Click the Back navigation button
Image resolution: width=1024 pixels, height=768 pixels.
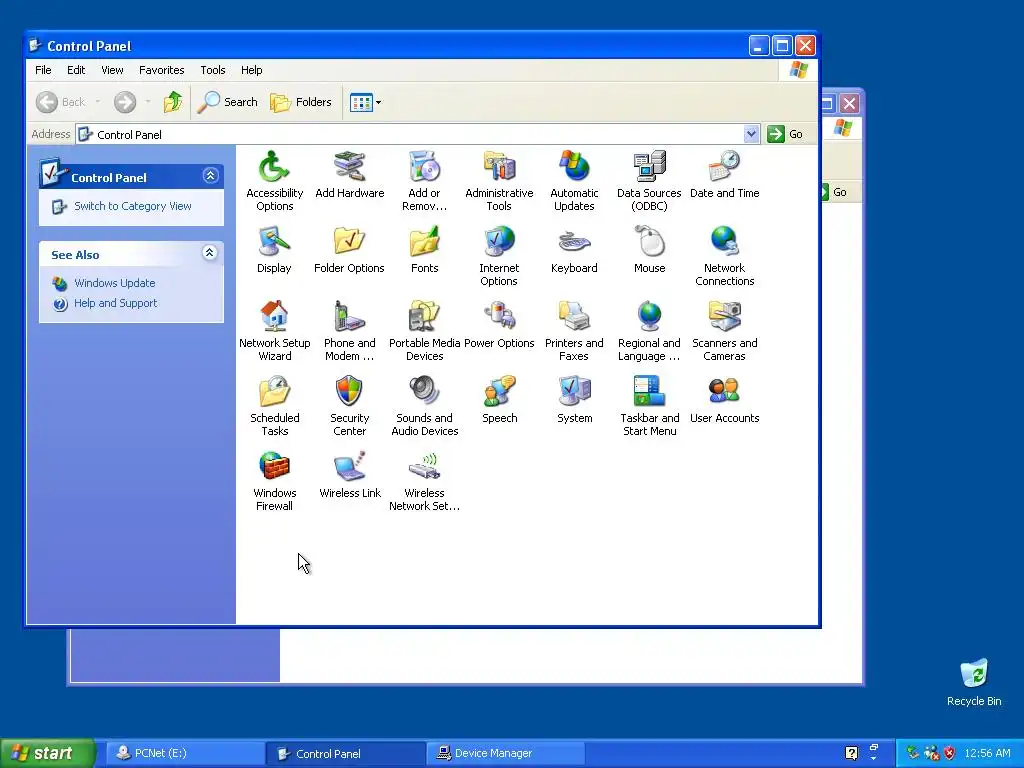(61, 102)
